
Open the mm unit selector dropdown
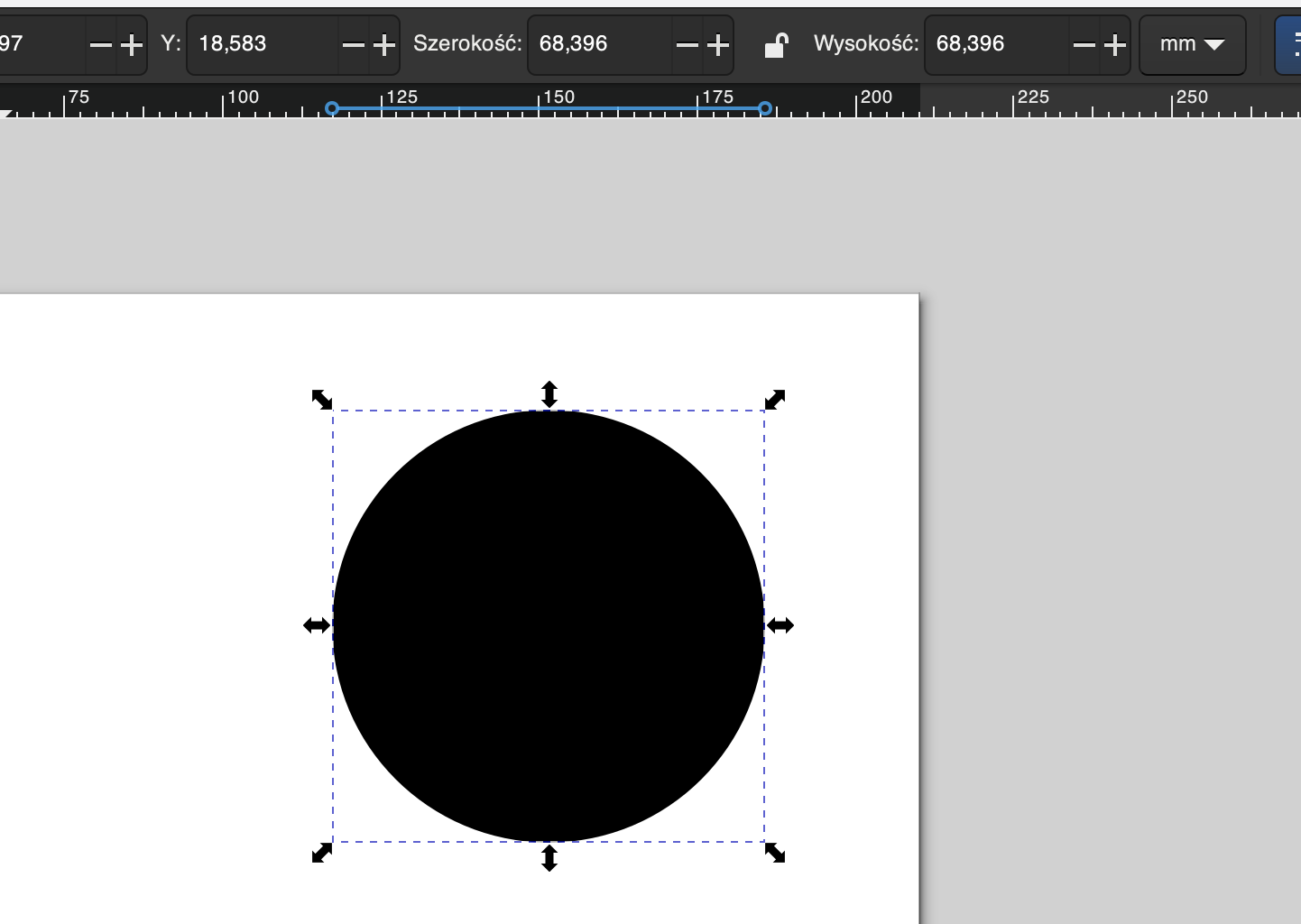tap(1193, 43)
